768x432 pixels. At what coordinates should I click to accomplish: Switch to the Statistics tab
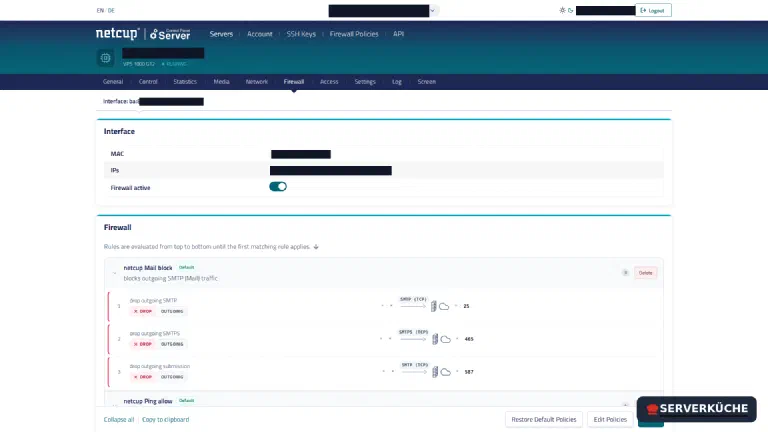coord(185,82)
